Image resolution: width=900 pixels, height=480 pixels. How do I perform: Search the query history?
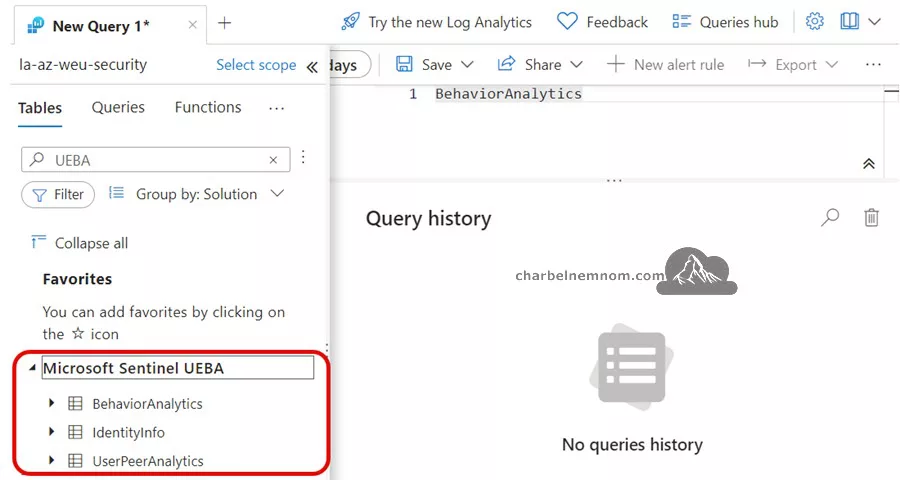coord(830,218)
